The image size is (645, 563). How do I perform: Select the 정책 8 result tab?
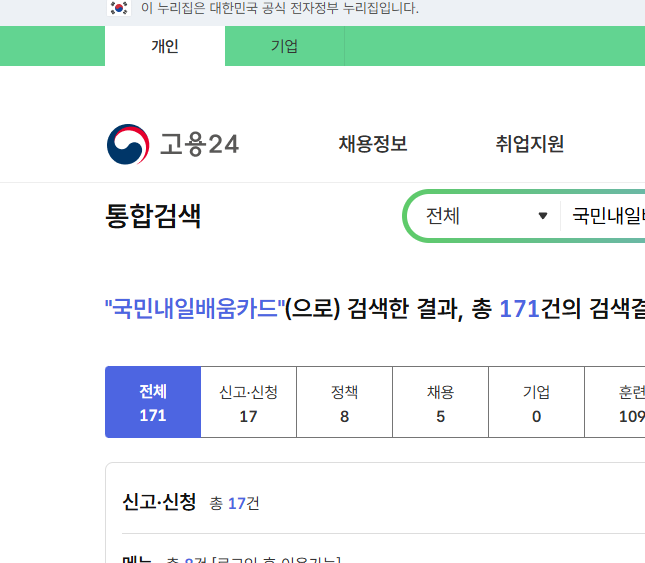coord(344,402)
